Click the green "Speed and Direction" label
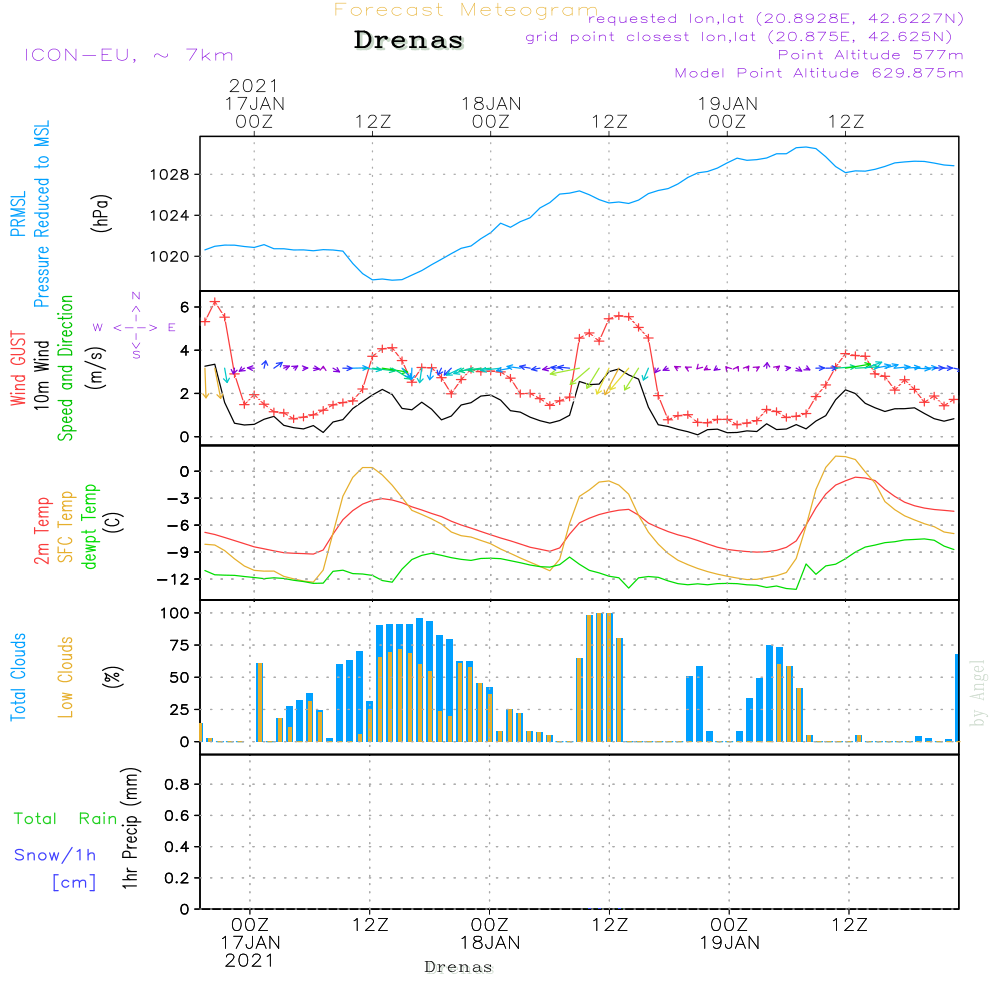Viewport: 1000px width, 1000px height. point(66,368)
